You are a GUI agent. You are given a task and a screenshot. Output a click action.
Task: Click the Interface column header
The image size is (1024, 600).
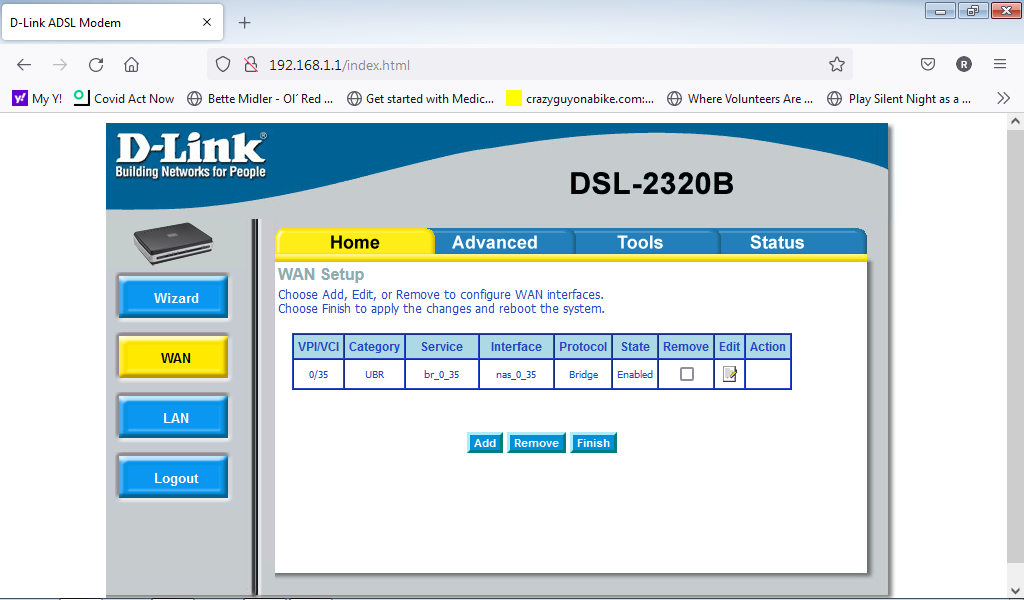click(x=516, y=347)
